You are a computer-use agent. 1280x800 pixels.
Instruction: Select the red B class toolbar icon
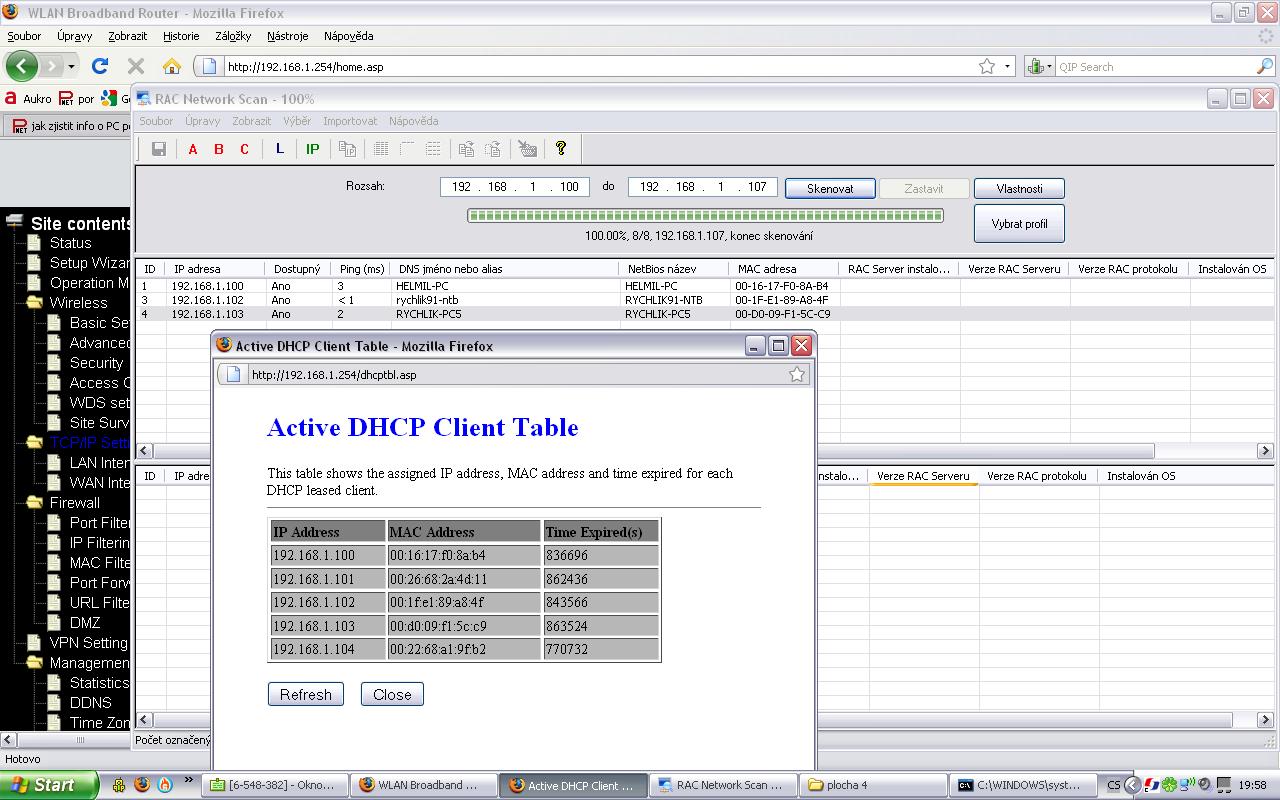(219, 149)
